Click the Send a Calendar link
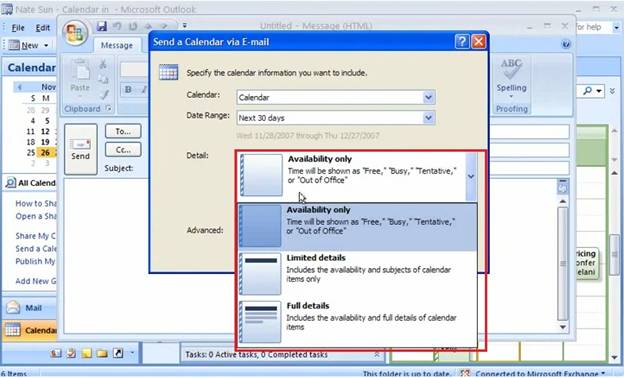The image size is (624, 378). pos(36,249)
